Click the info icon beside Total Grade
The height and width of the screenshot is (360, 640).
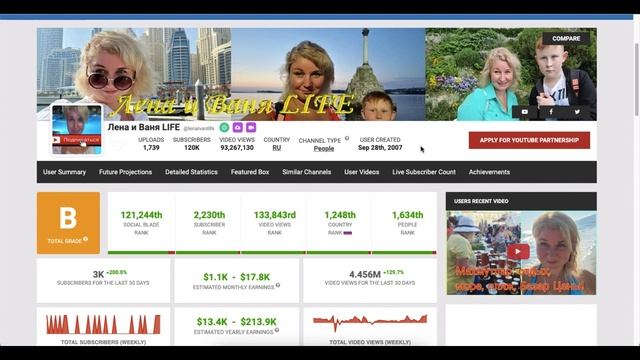pyautogui.click(x=86, y=239)
